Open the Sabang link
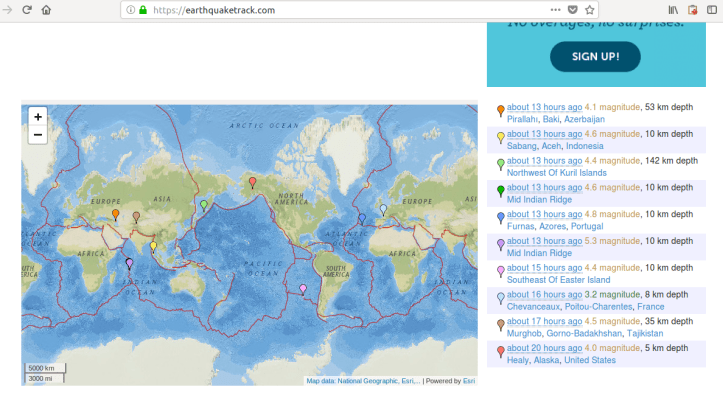 [x=522, y=146]
